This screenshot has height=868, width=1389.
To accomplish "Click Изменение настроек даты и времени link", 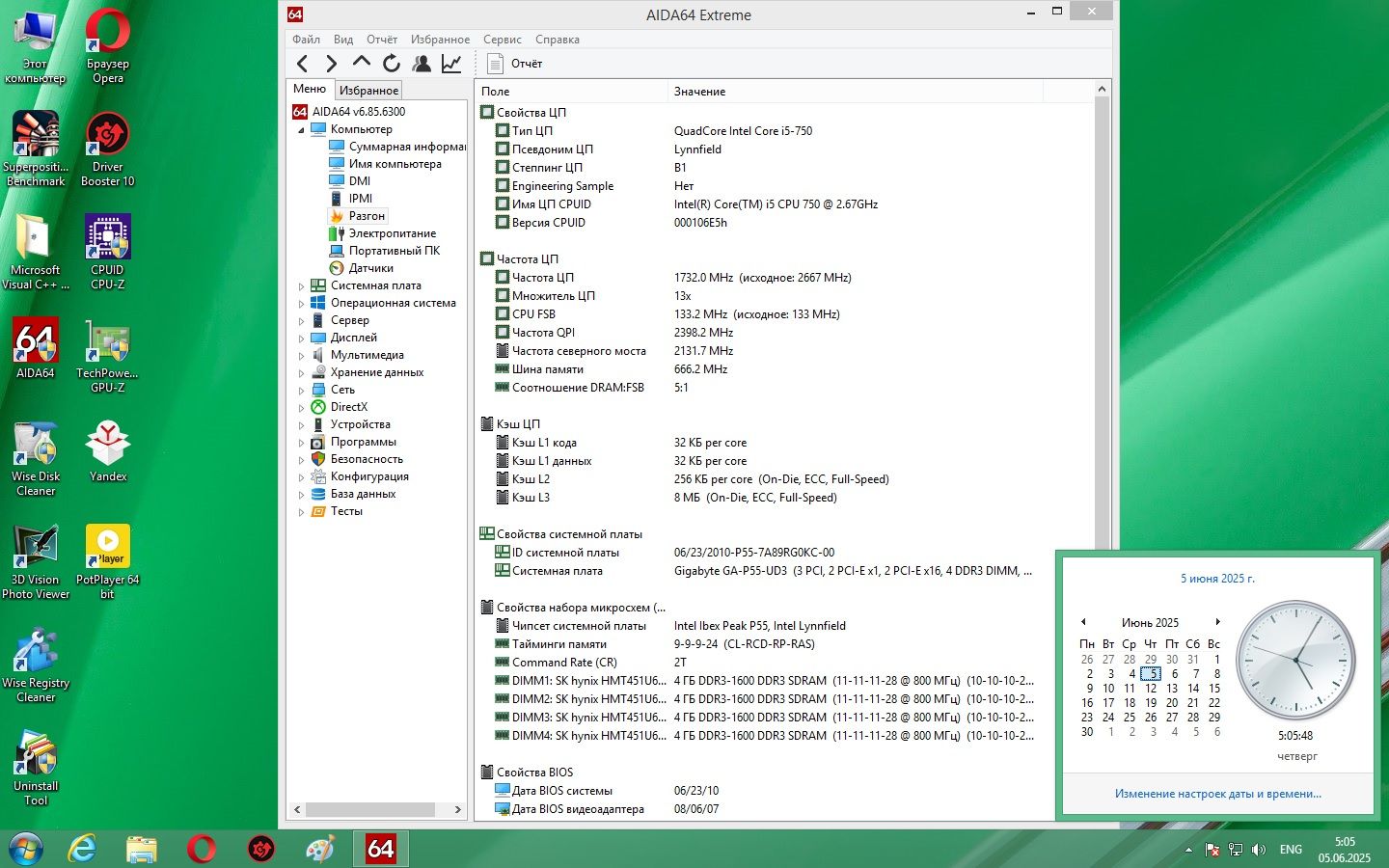I will [x=1217, y=794].
